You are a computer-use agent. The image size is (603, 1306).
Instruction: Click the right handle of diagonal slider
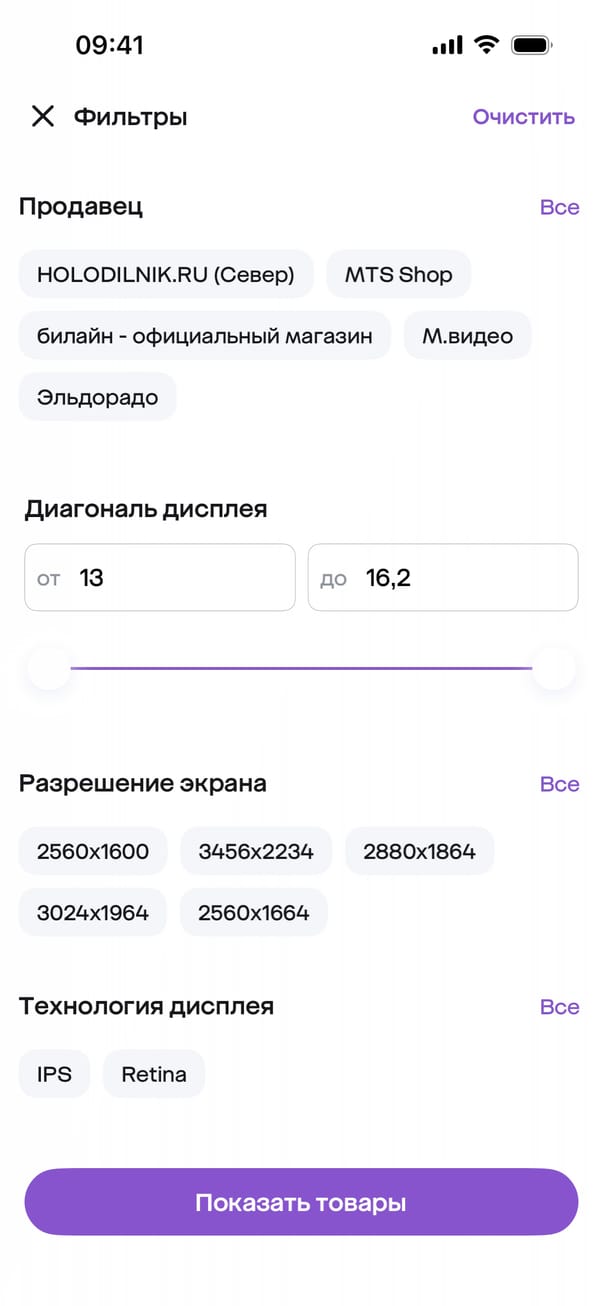coord(553,668)
